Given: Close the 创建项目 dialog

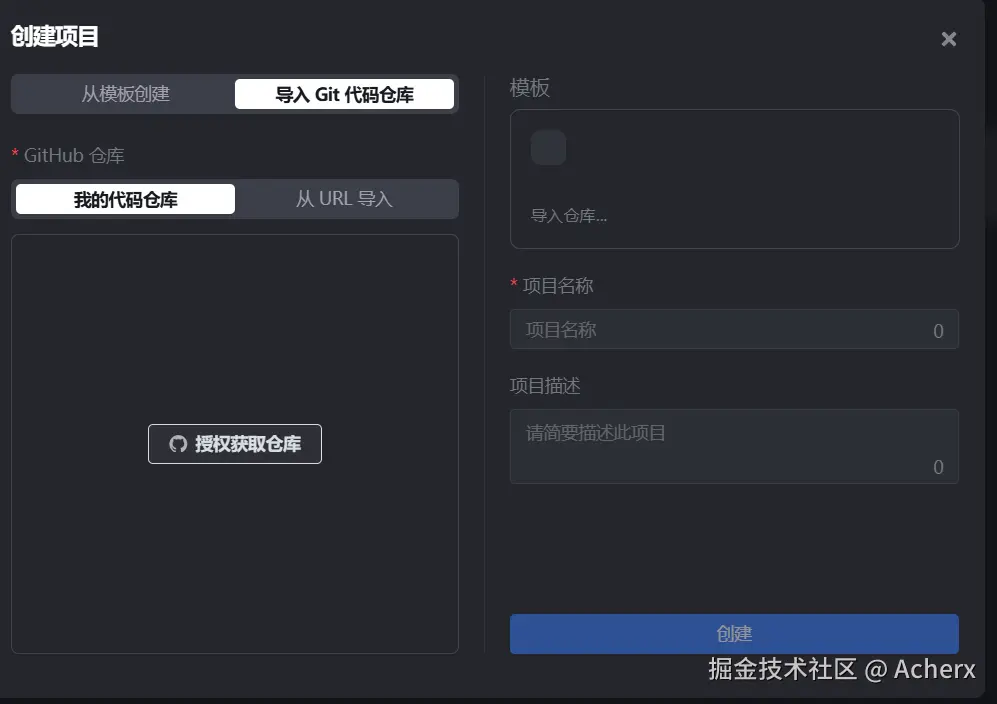Looking at the screenshot, I should click(x=949, y=39).
